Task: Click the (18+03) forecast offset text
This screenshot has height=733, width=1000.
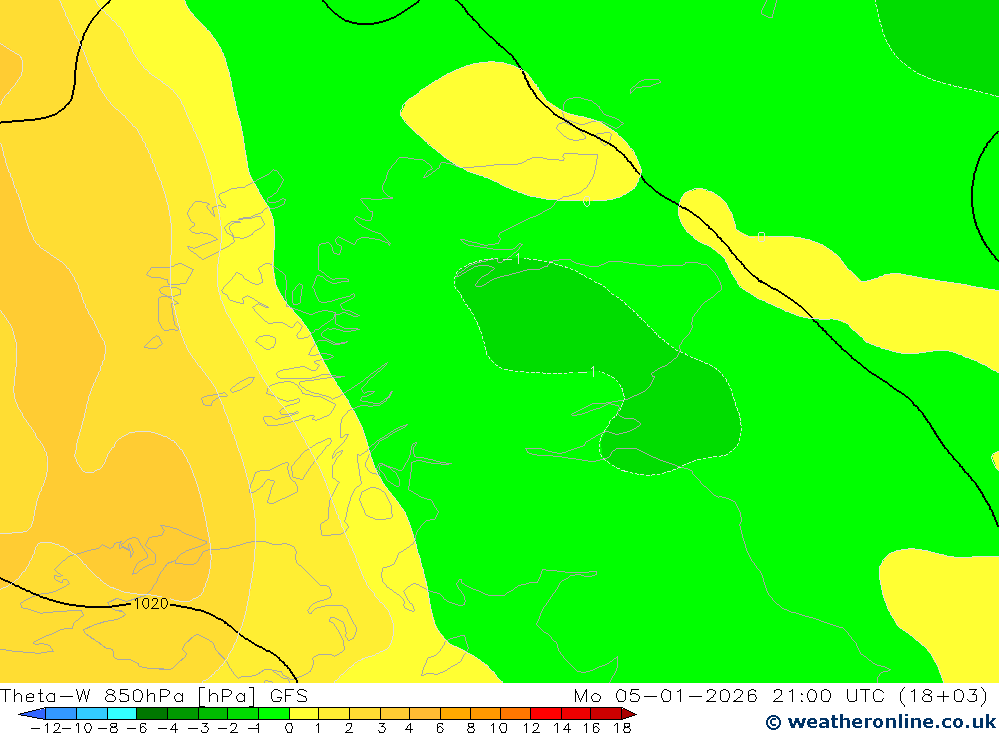Action: [x=943, y=695]
